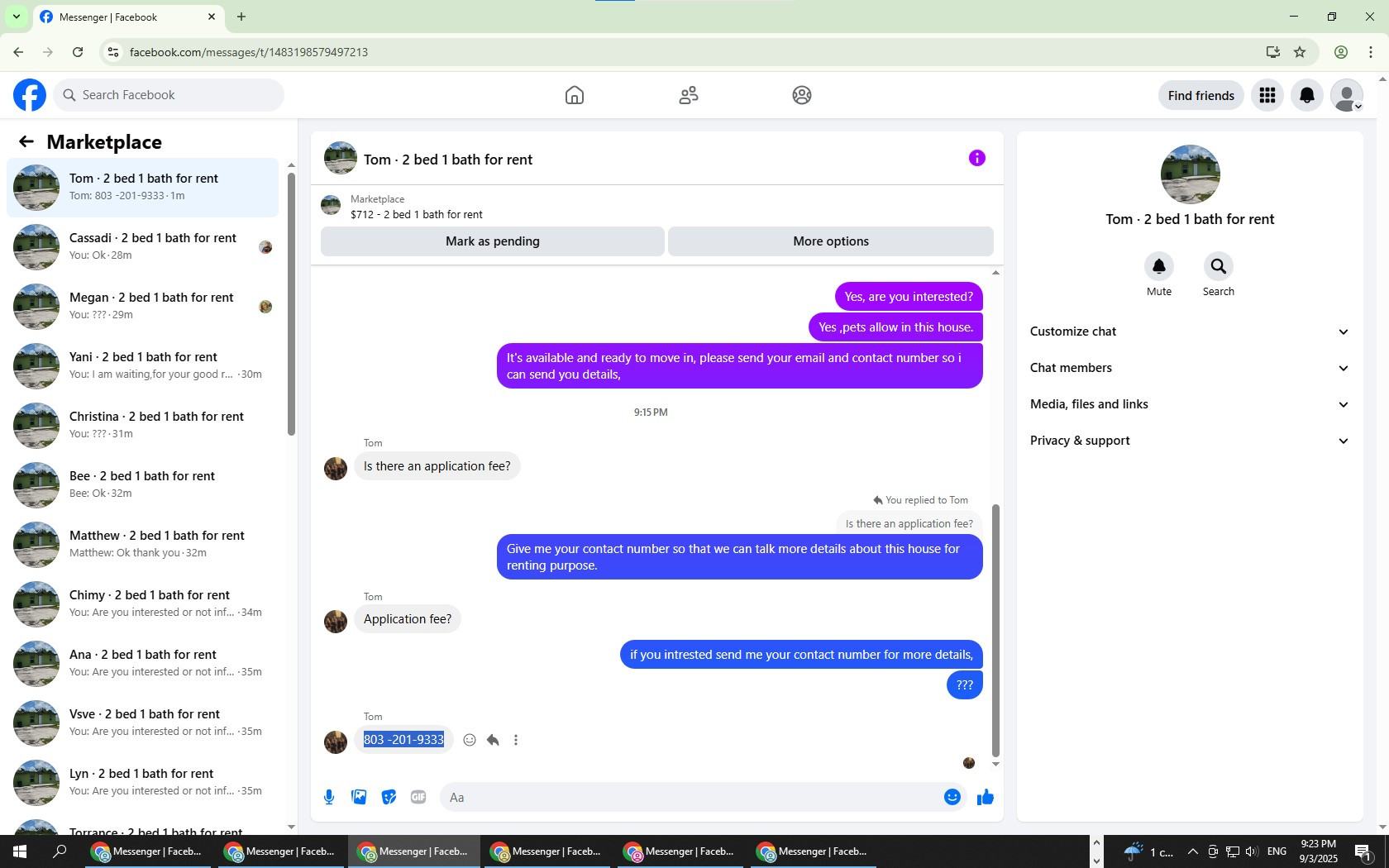
Task: Click More options button
Action: coord(831,241)
